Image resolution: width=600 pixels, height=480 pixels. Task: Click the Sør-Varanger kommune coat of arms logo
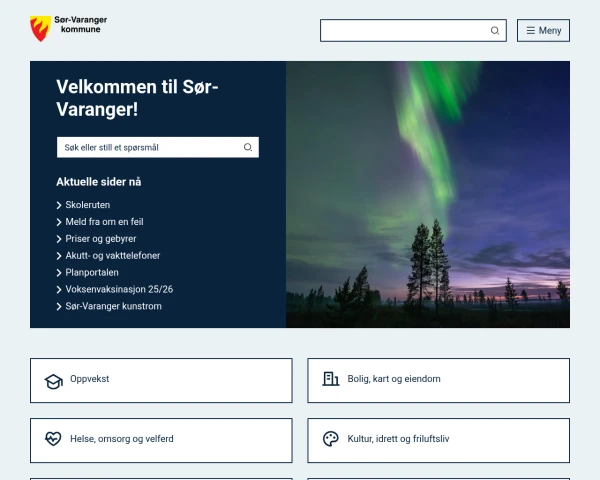coord(40,29)
